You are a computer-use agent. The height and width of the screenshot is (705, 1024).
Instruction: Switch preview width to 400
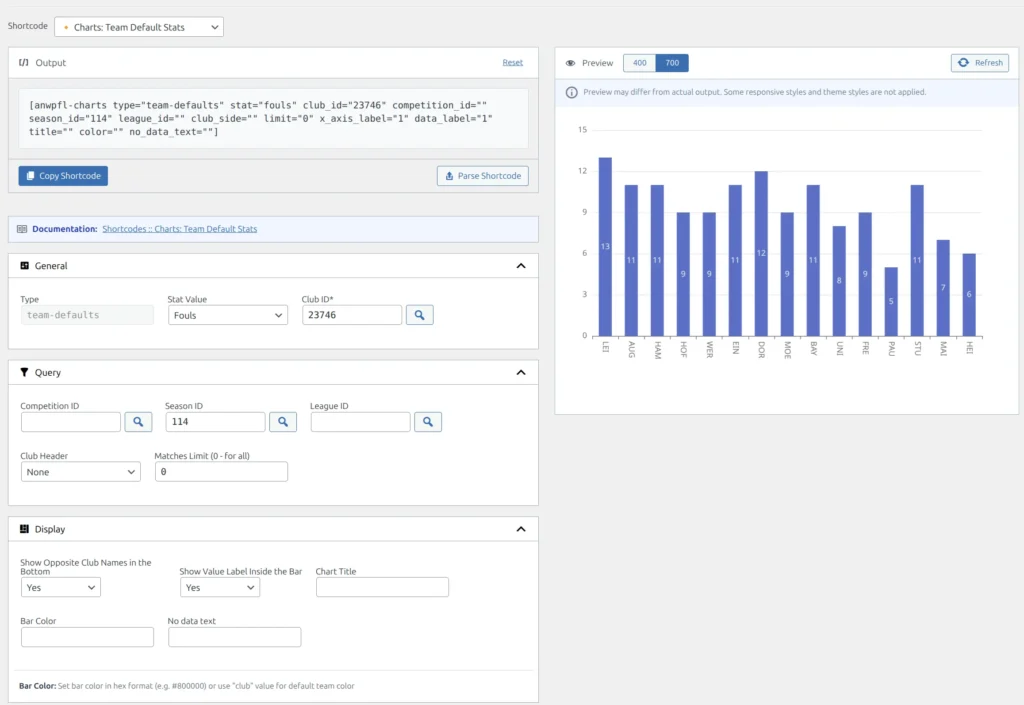point(639,63)
